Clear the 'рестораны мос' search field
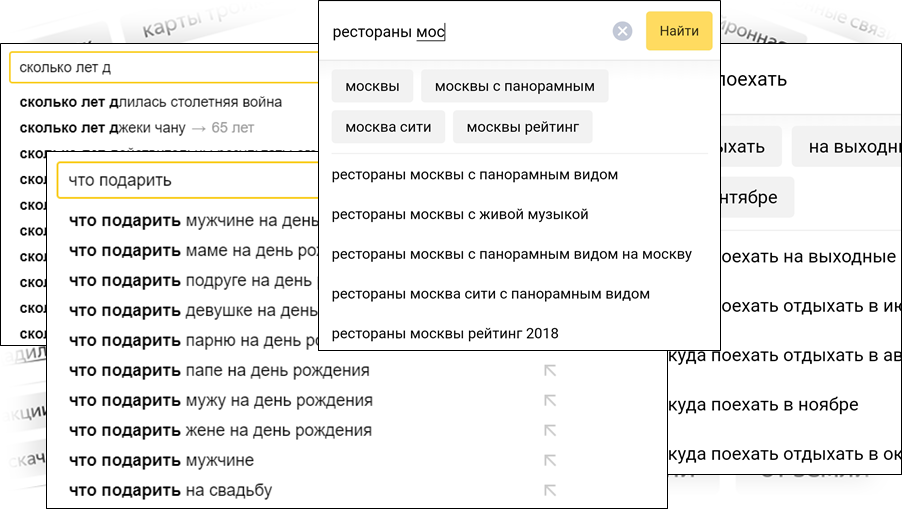902x509 pixels. pyautogui.click(x=622, y=31)
